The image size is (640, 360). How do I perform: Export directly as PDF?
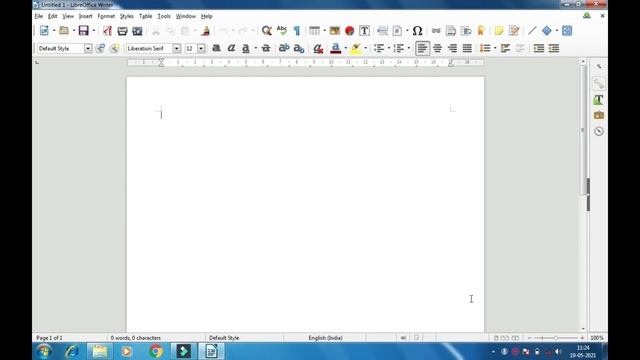[107, 31]
